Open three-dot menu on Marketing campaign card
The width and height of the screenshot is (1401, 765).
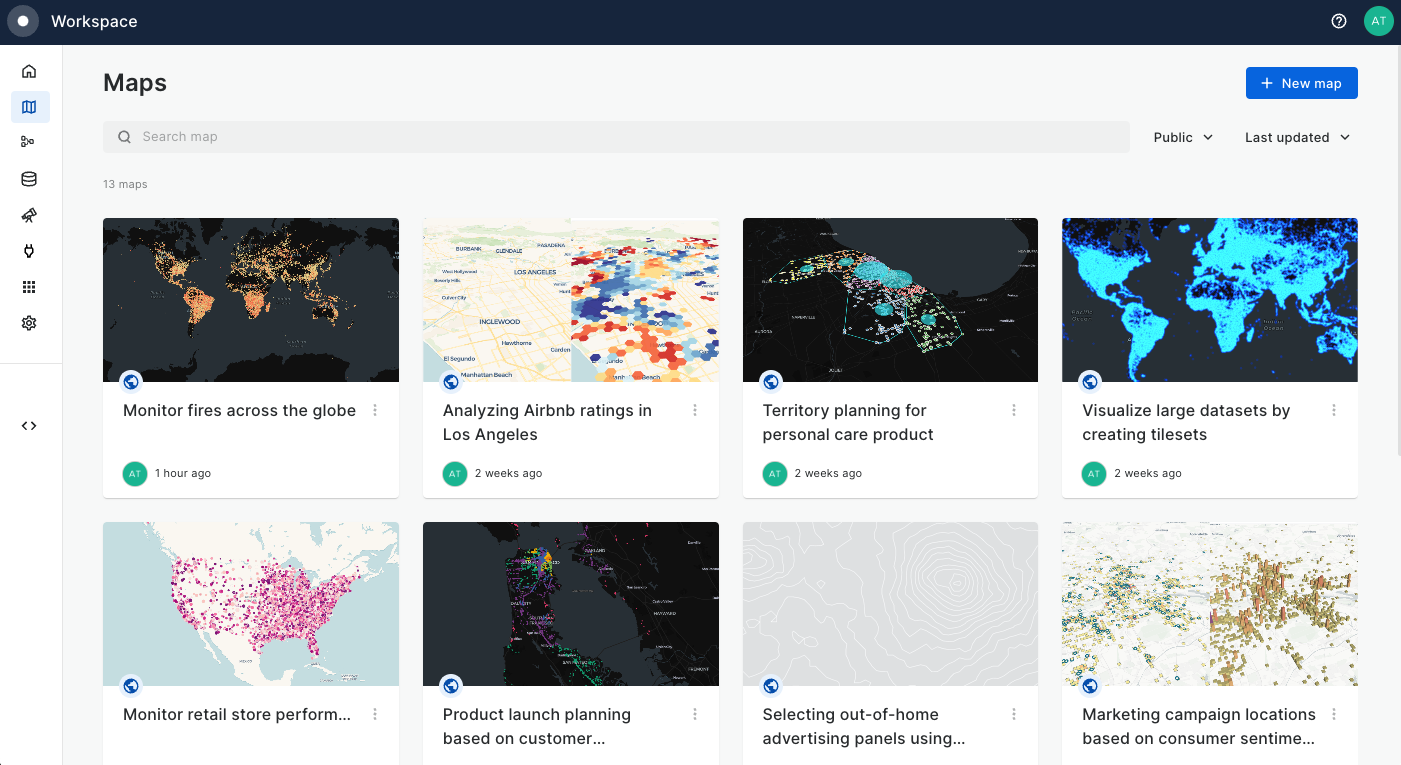1334,714
